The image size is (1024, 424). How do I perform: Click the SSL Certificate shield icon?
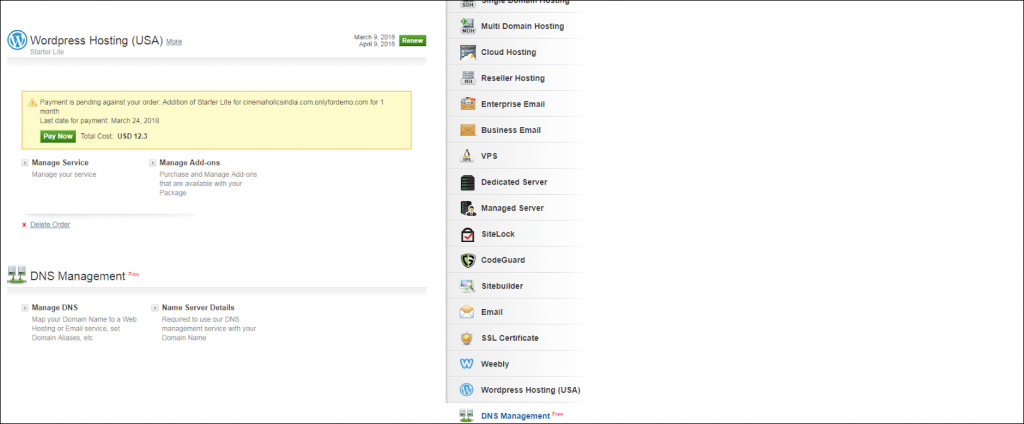coord(466,338)
